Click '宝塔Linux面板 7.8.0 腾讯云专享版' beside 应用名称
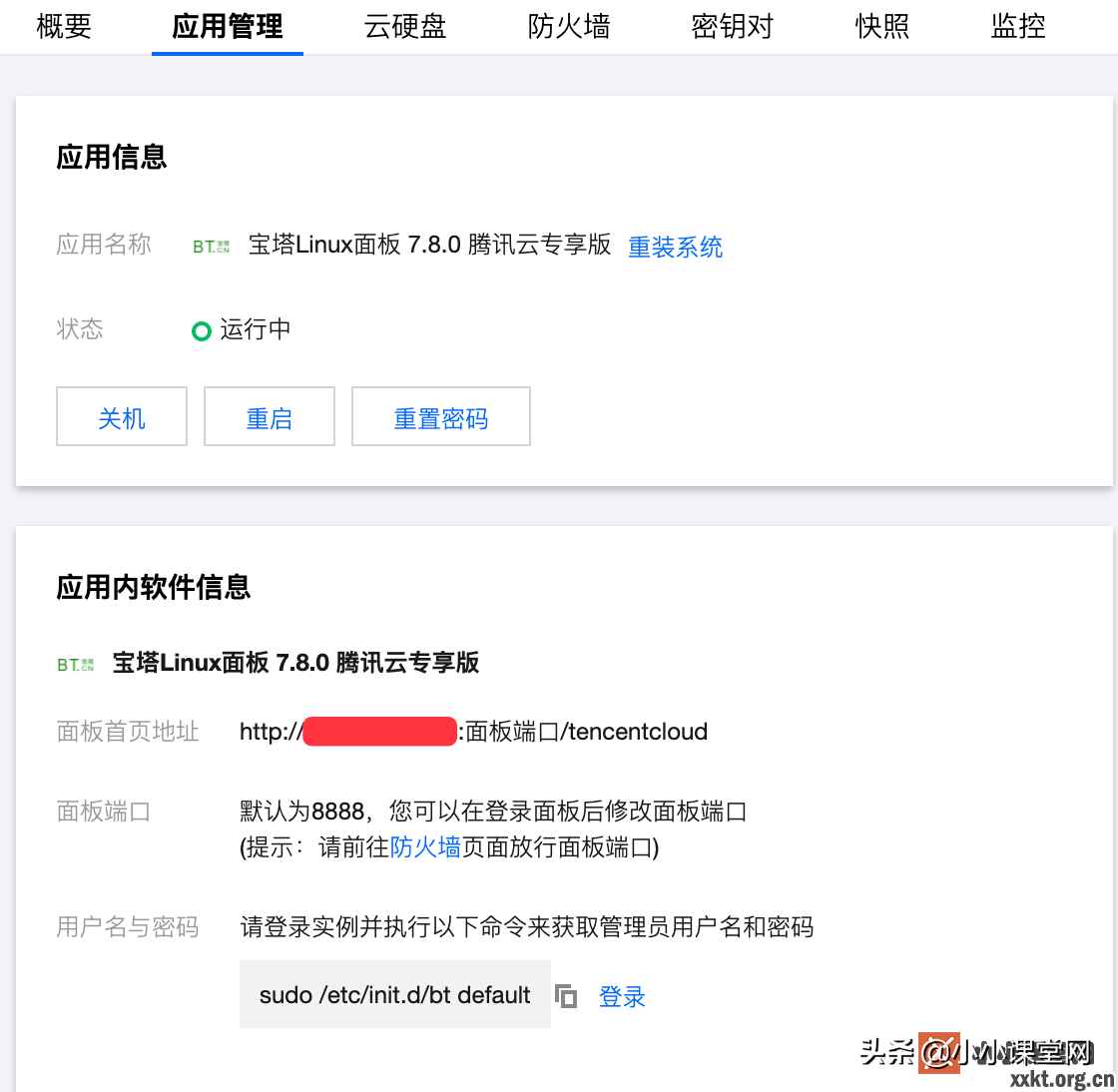This screenshot has height=1092, width=1118. pyautogui.click(x=430, y=245)
